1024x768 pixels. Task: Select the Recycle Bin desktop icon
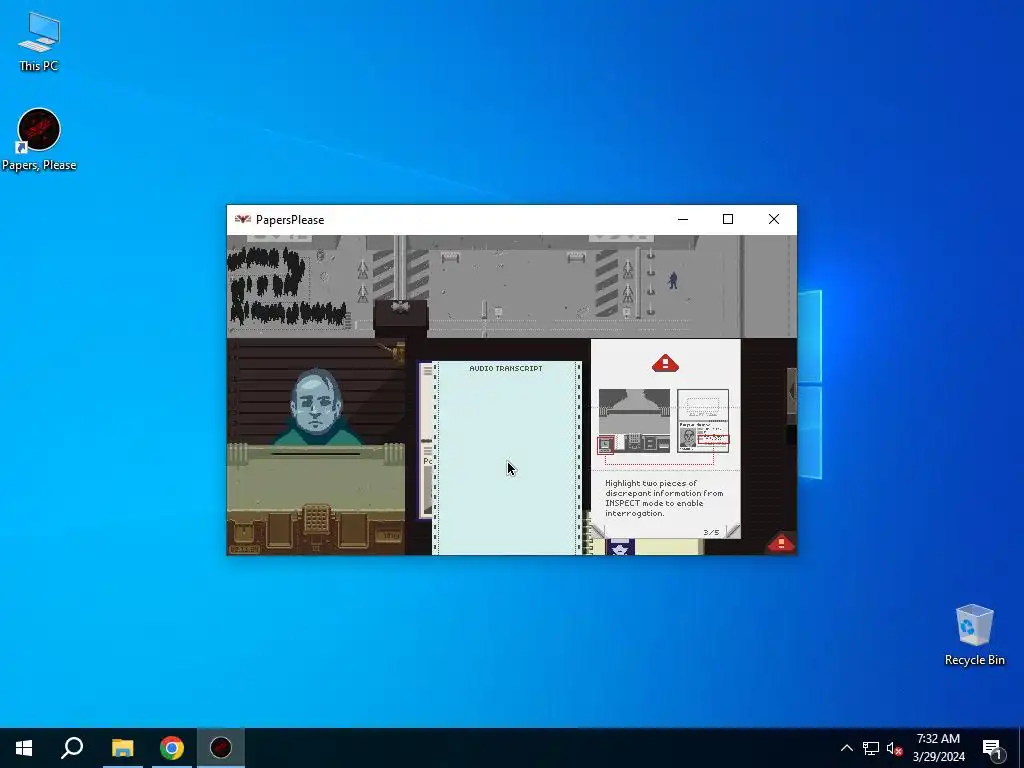[974, 635]
